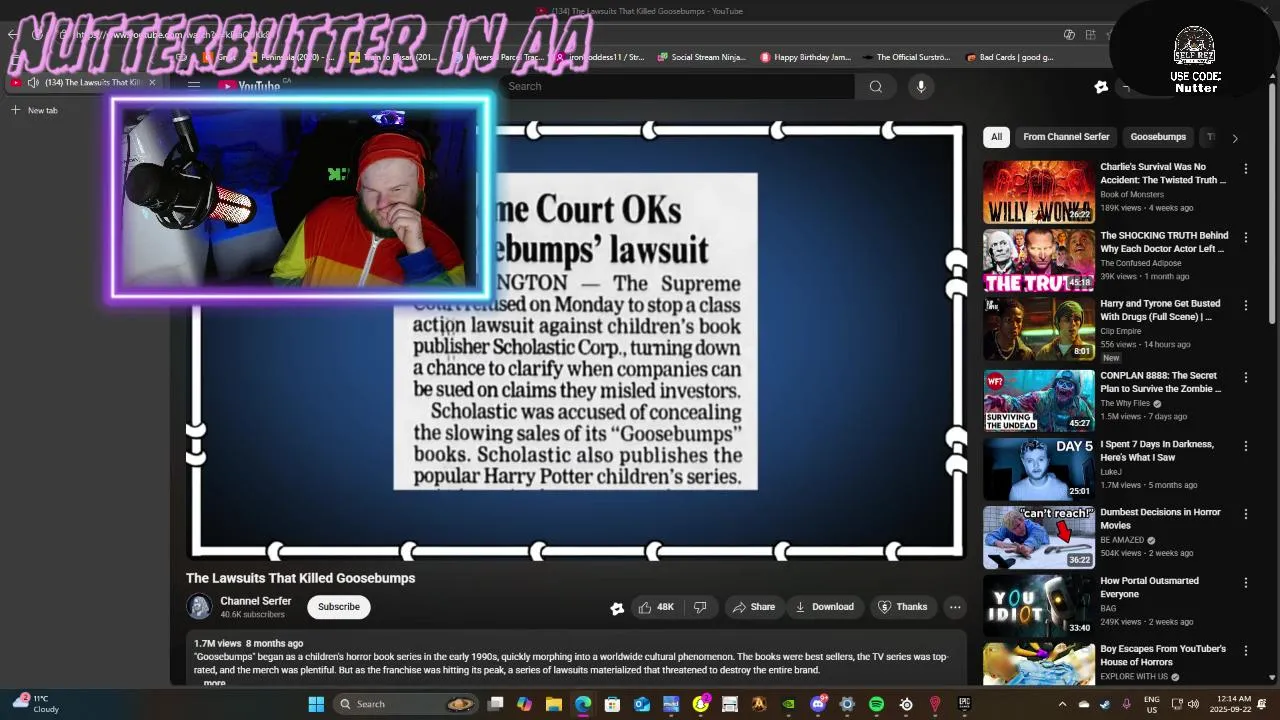Image resolution: width=1280 pixels, height=720 pixels.
Task: Open Bad Cards bookmark
Action: point(1010,57)
